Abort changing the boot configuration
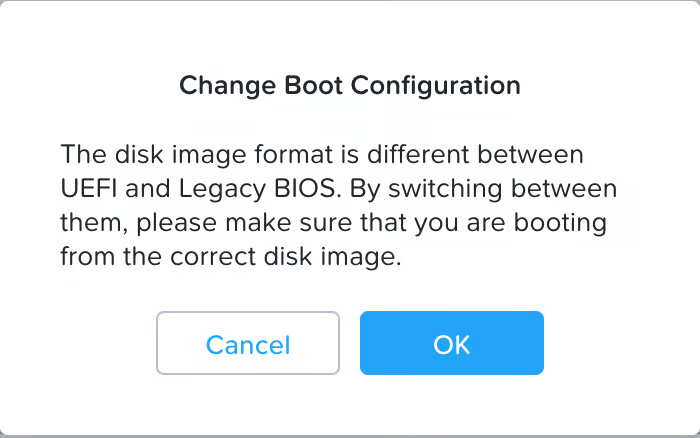 pyautogui.click(x=248, y=343)
